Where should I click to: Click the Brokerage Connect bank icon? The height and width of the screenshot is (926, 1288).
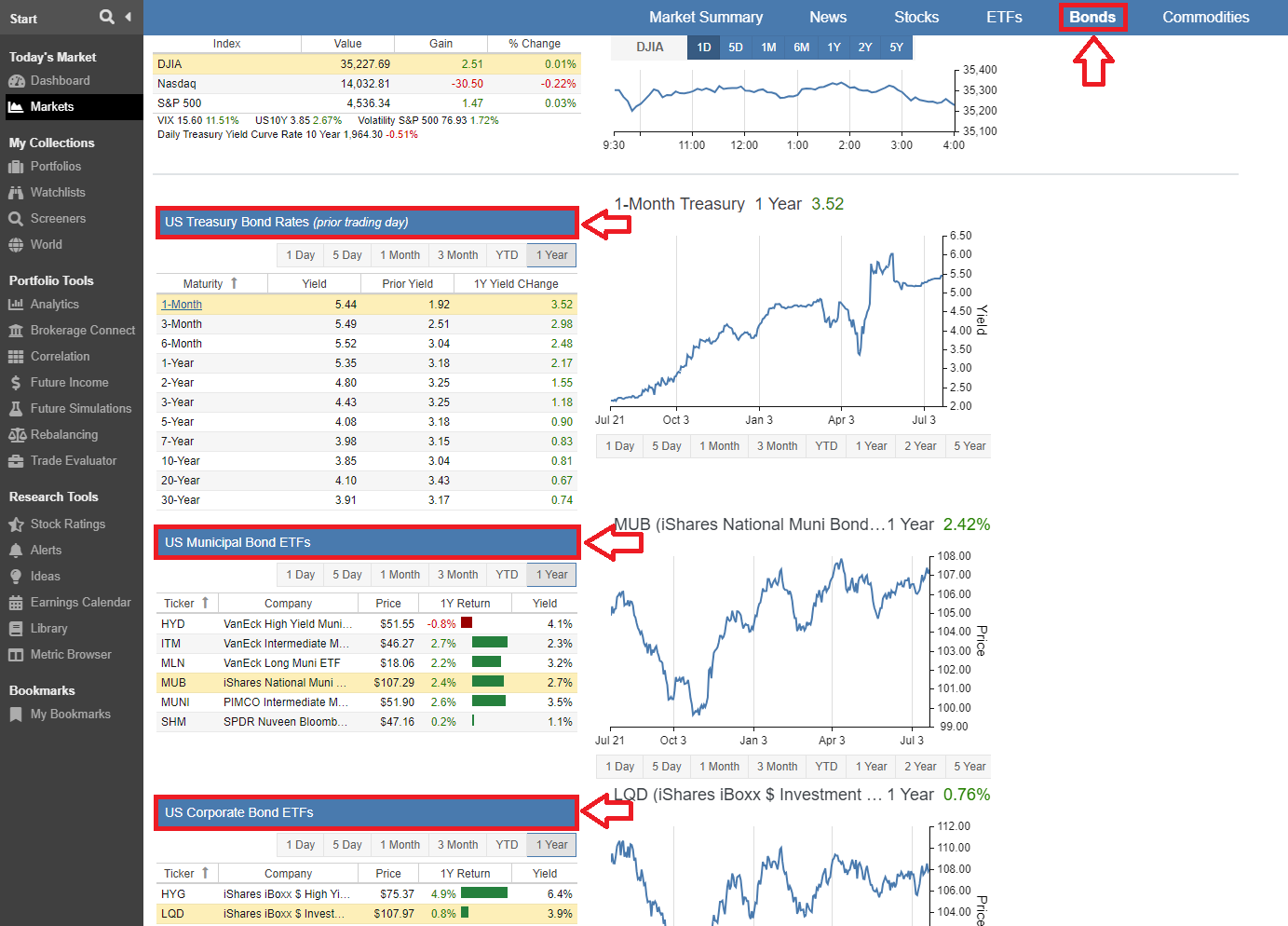(16, 331)
